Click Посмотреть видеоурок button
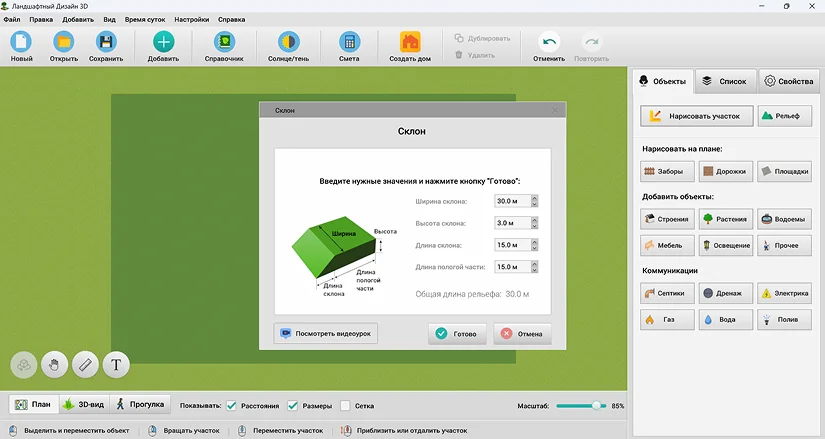This screenshot has height=439, width=825. coord(326,333)
